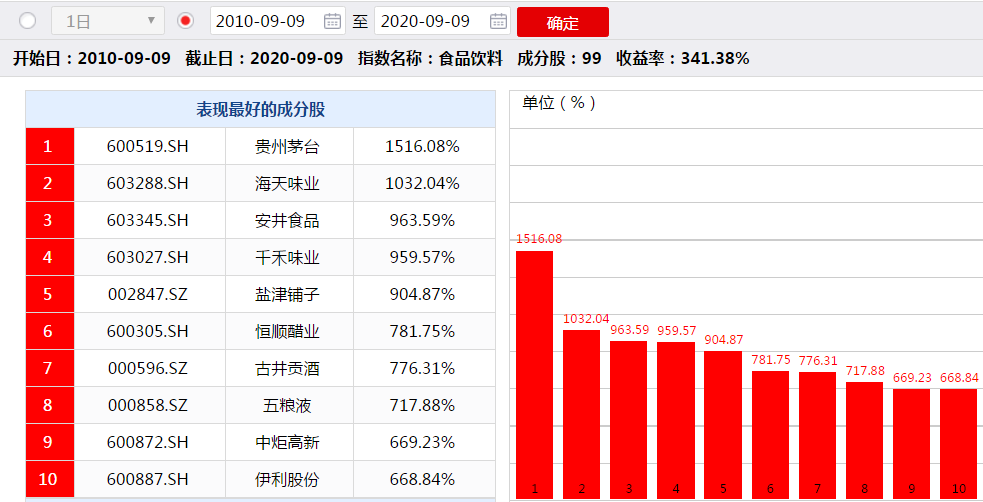Viewport: 983px width, 502px height.
Task: Click the 成分股：99 summary text
Action: 559,58
